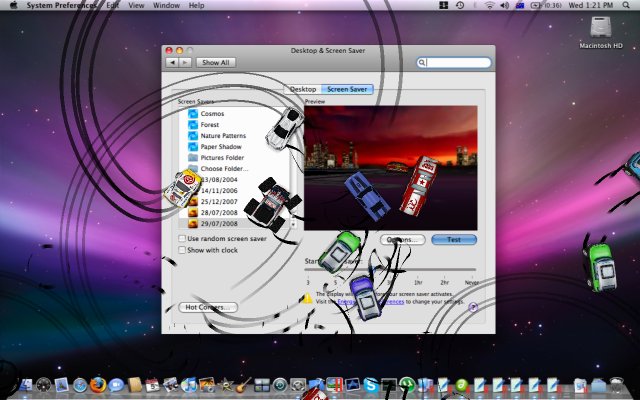Launch Finder from the Dock

click(x=26, y=384)
